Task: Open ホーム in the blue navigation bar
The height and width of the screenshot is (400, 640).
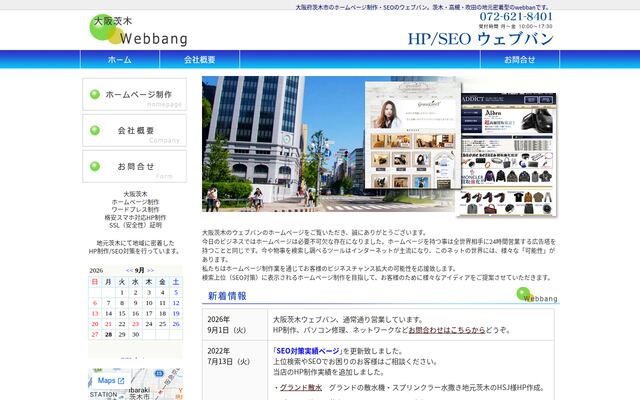Action: coord(120,60)
